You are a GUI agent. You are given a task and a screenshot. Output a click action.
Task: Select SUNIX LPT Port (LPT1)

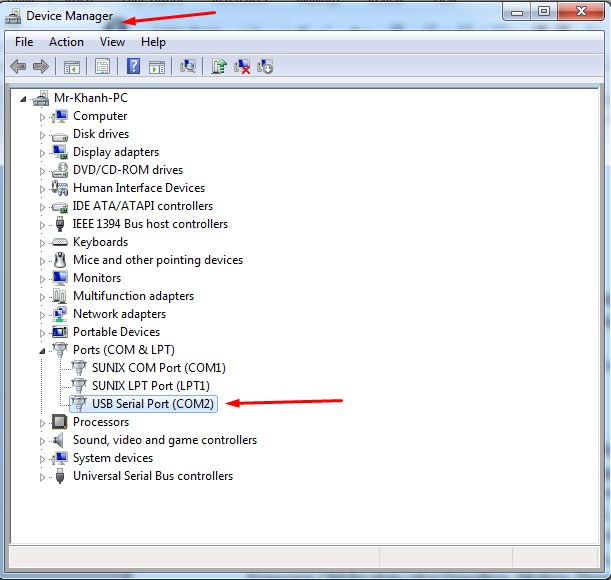tap(151, 386)
